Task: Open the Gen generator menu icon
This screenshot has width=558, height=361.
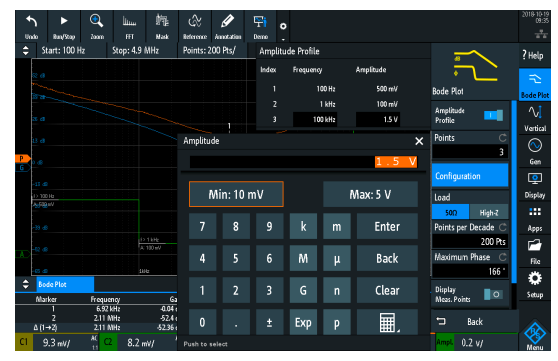Action: pyautogui.click(x=535, y=146)
